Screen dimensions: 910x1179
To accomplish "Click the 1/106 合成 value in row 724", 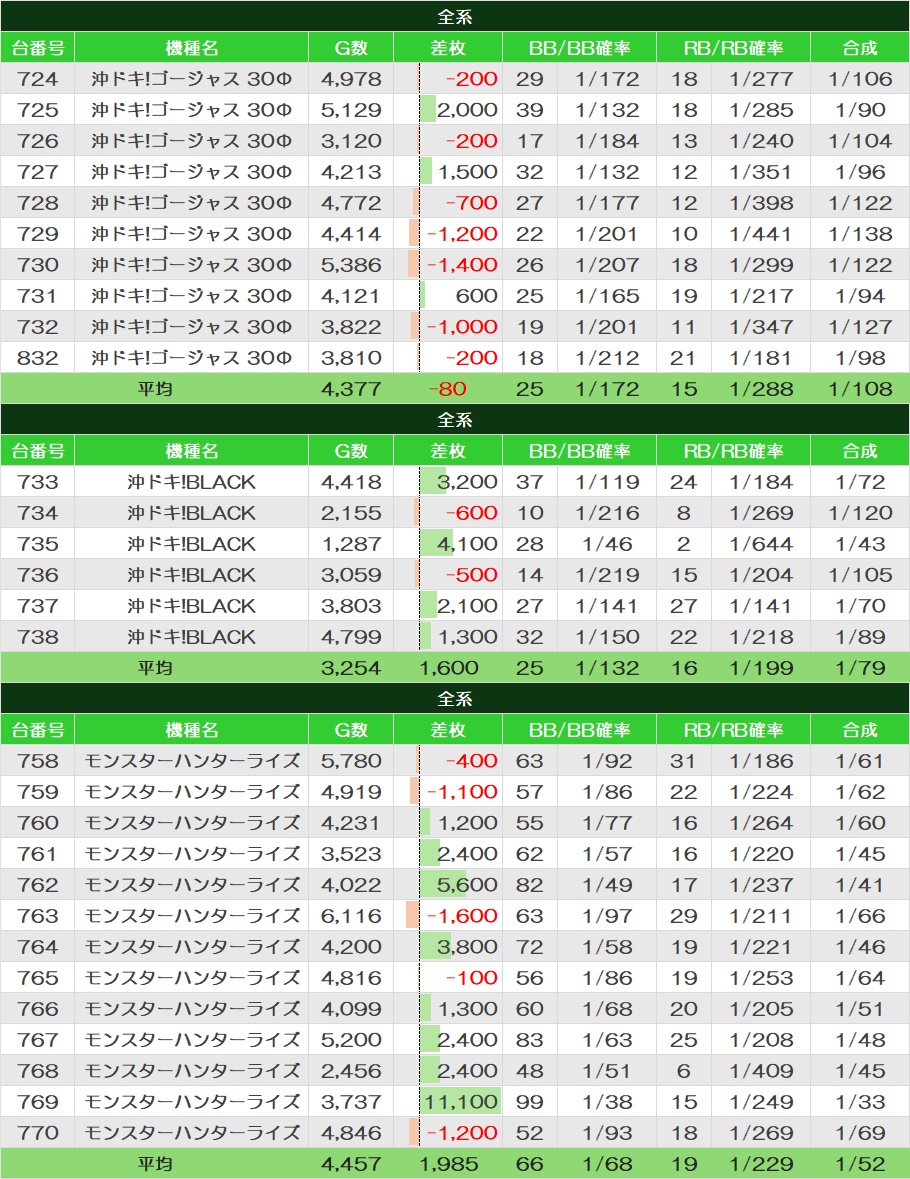I will [x=860, y=79].
